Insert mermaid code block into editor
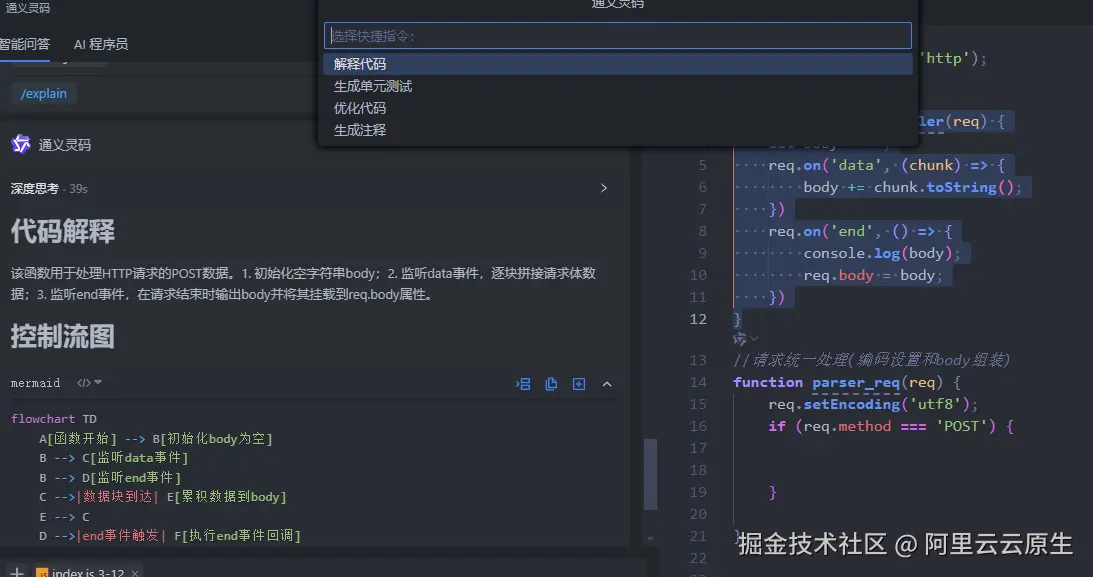The image size is (1093, 577). coord(523,384)
